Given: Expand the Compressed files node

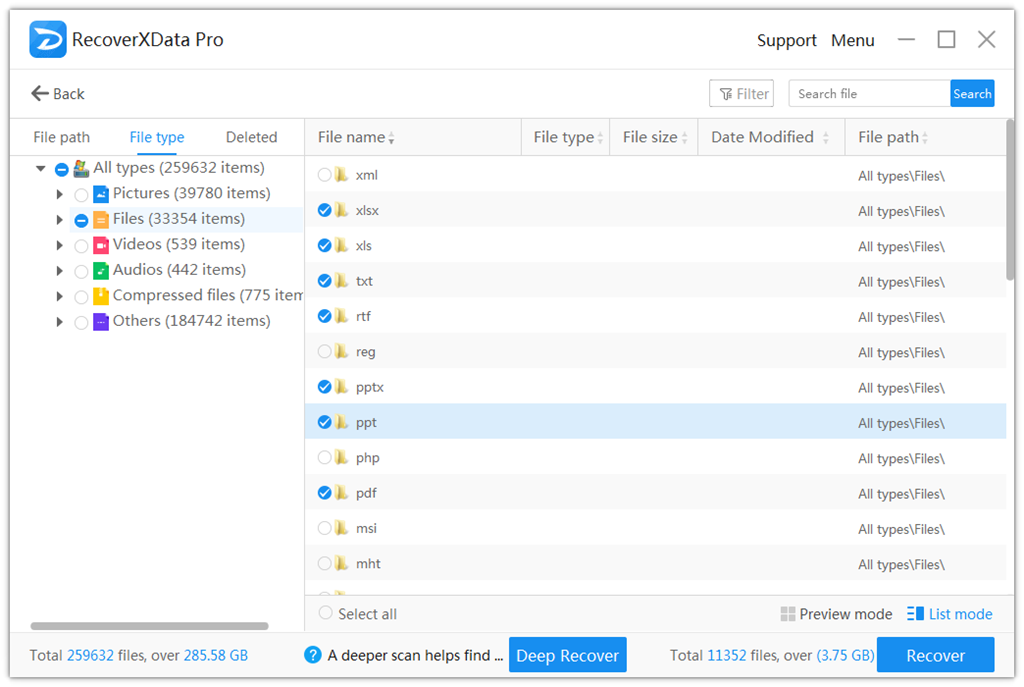Looking at the screenshot, I should pos(59,295).
